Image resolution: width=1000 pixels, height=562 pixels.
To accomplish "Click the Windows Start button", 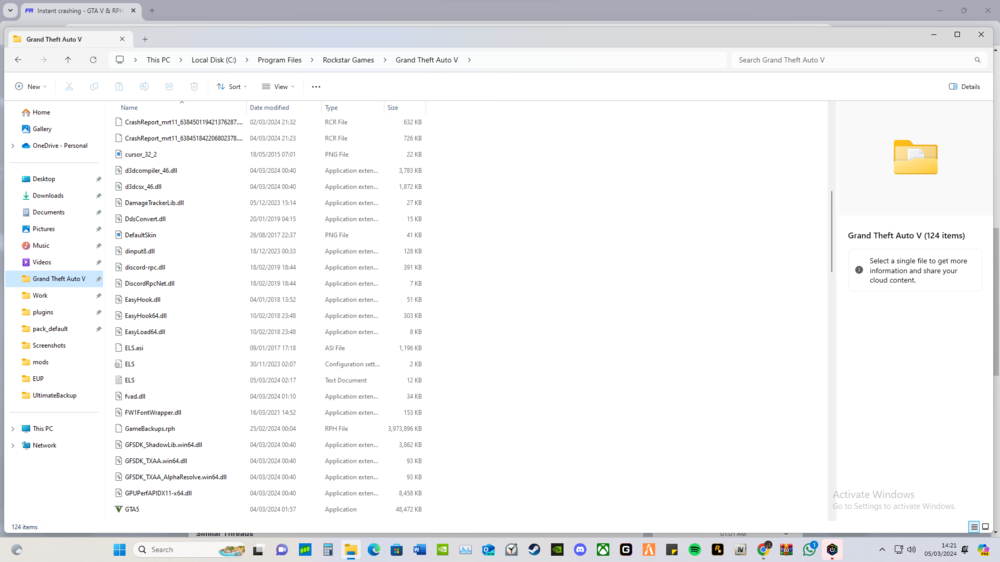I will pos(119,549).
